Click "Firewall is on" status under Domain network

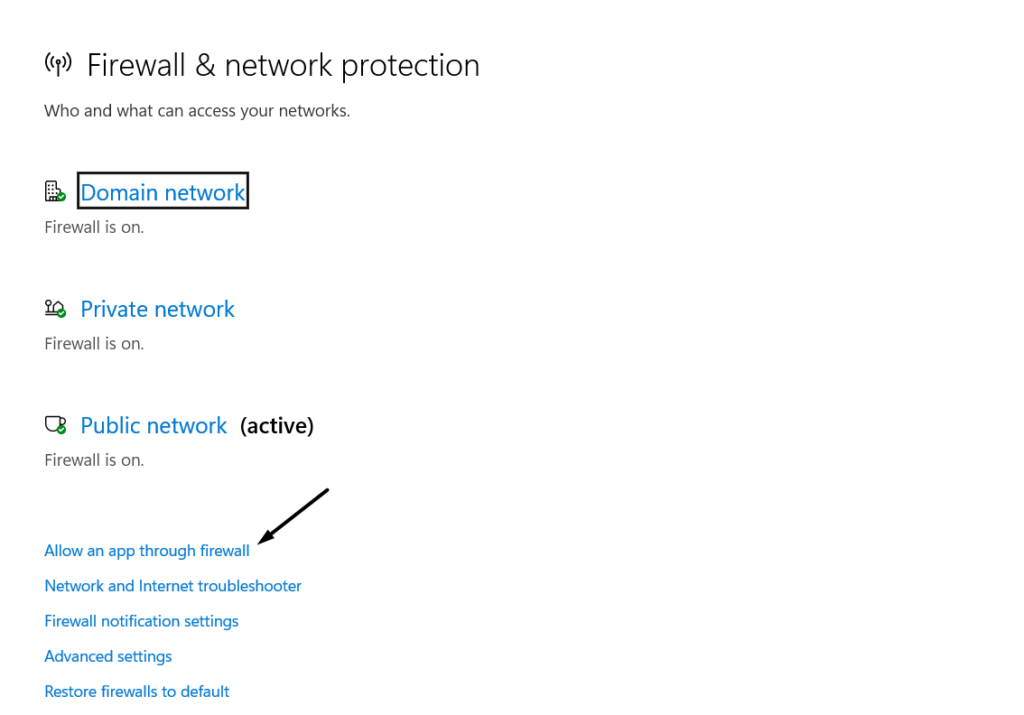(94, 227)
